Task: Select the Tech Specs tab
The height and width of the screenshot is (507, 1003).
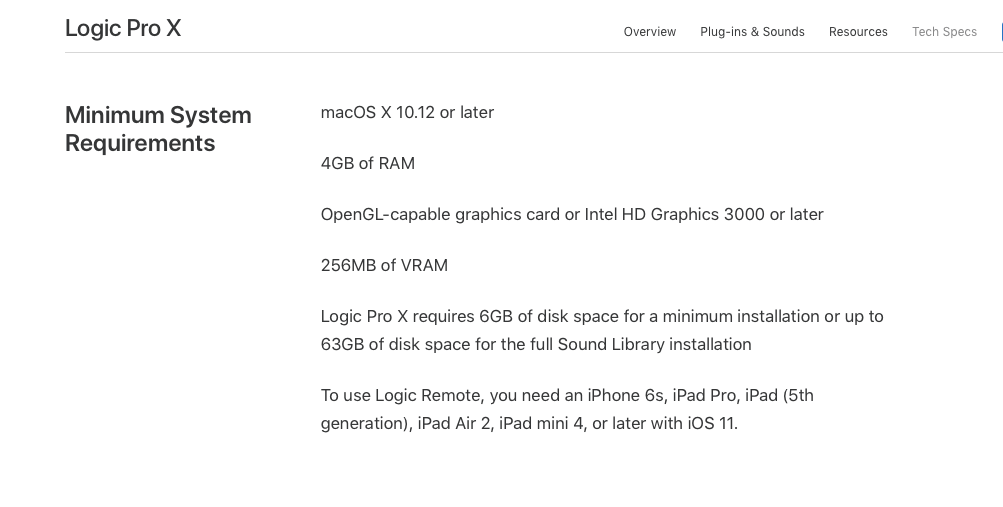Action: [944, 32]
